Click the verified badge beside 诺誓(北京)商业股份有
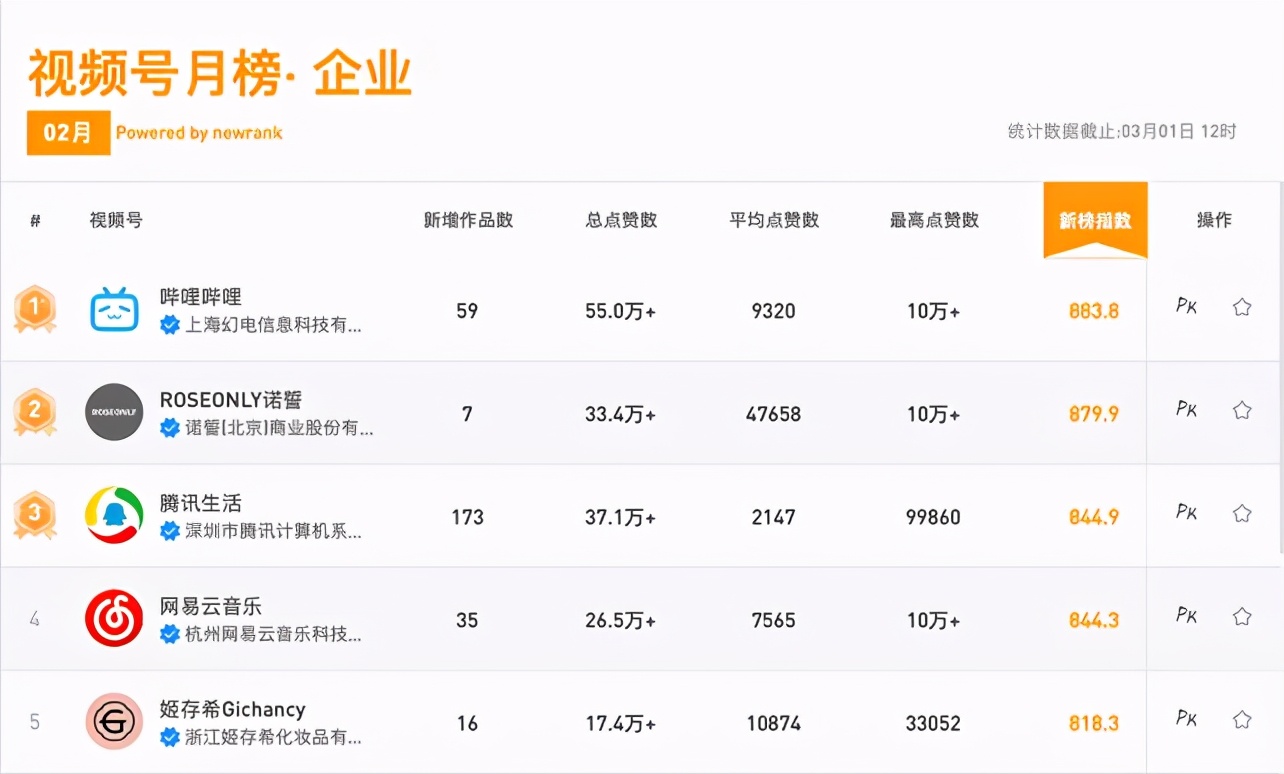1284x774 pixels. click(170, 428)
